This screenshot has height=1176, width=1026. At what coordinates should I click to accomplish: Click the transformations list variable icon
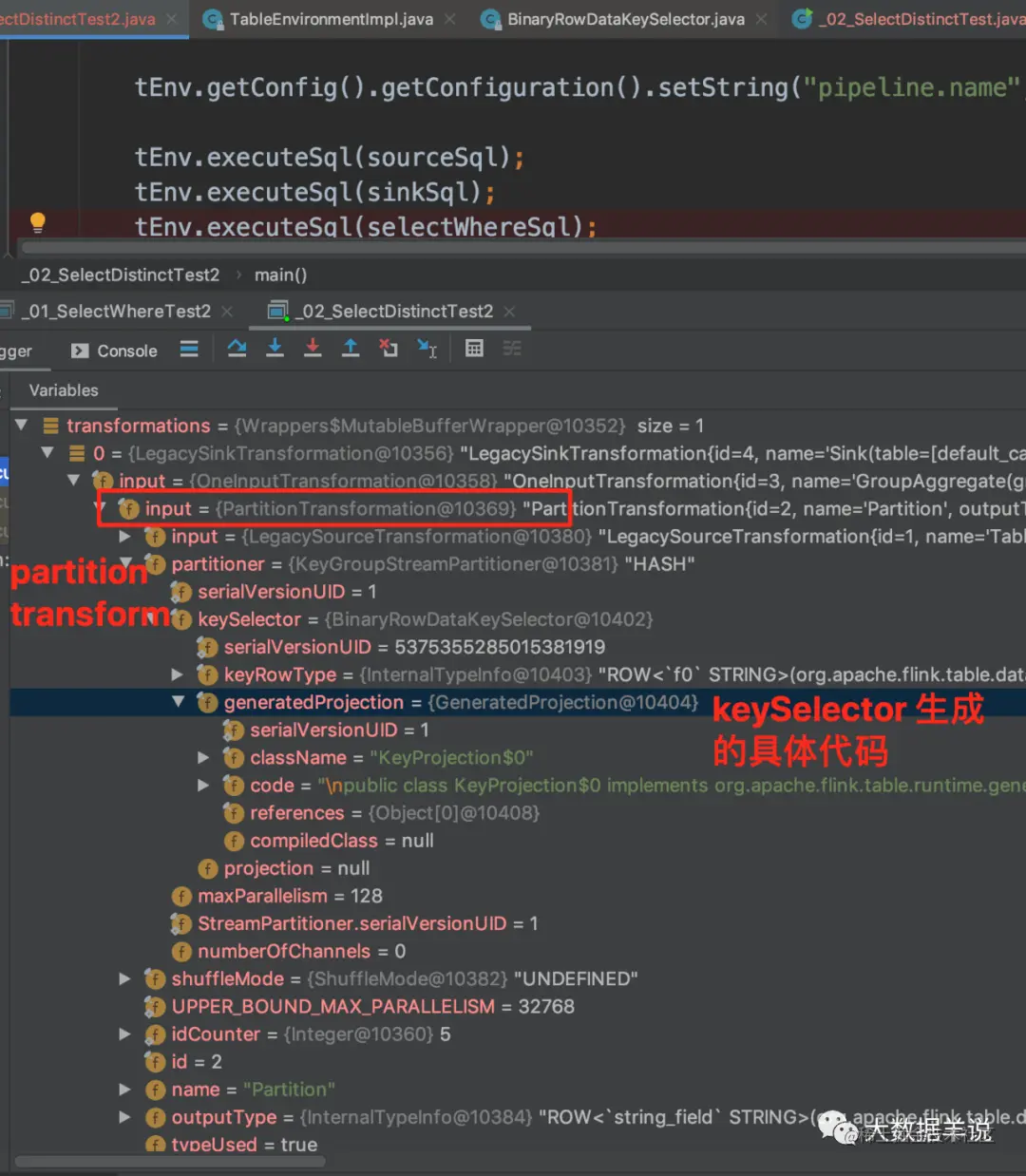(51, 426)
